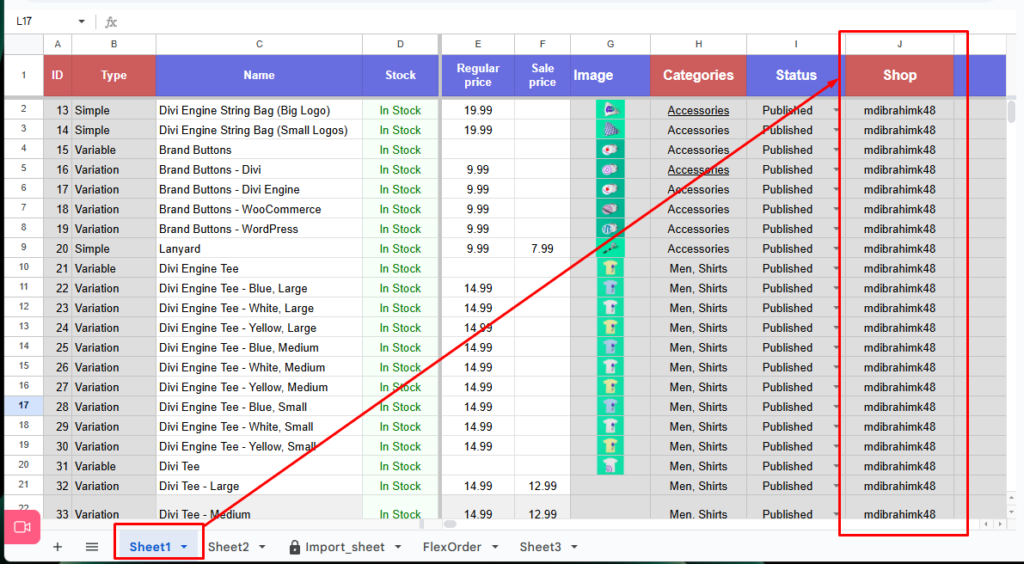Switch to Sheet2 tab

coord(229,547)
